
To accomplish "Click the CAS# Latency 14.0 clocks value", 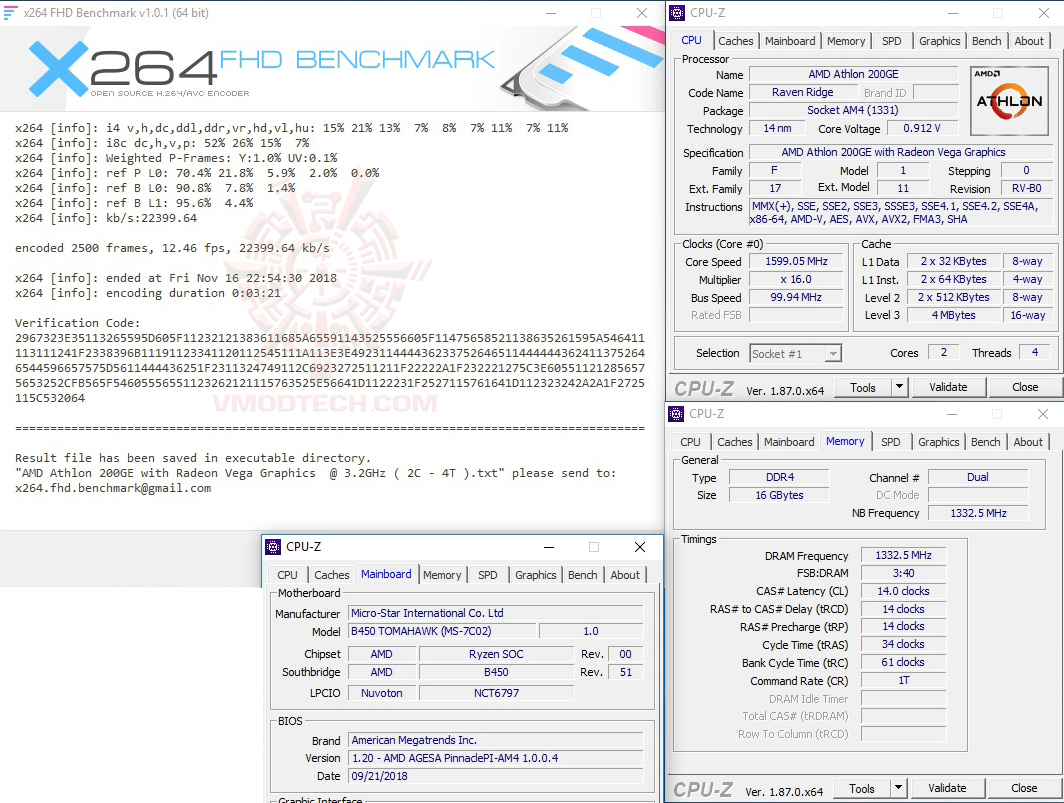I will tap(903, 591).
